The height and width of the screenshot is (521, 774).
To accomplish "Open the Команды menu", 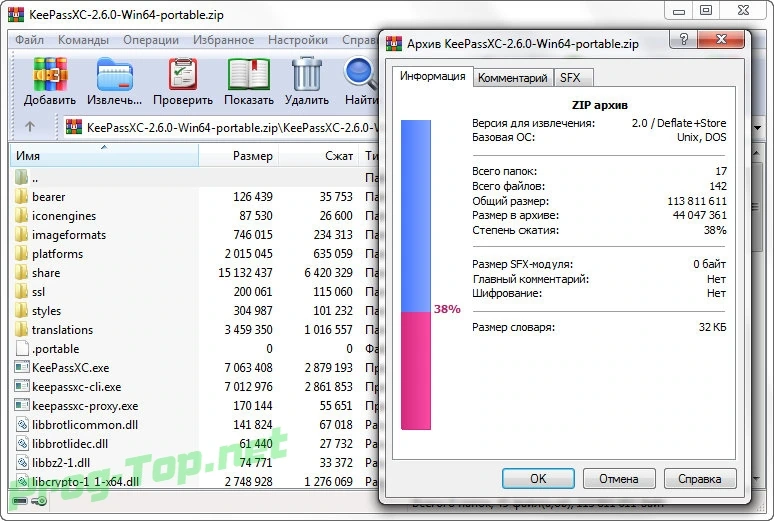I will pos(83,40).
